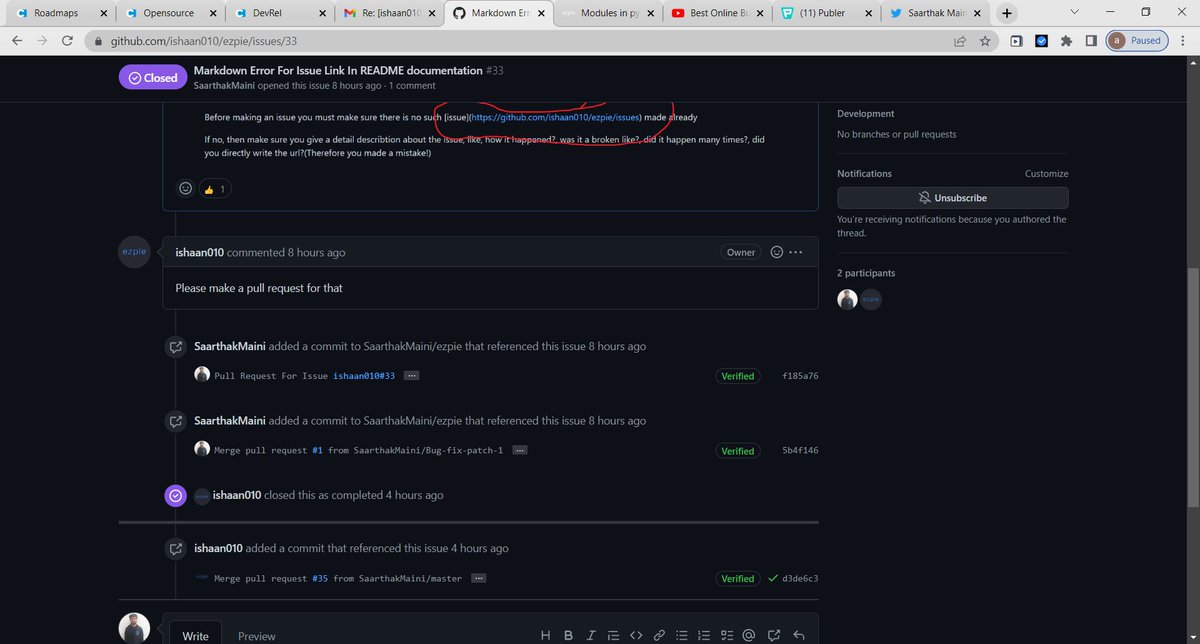The width and height of the screenshot is (1200, 644).
Task: Click Verified badge for commit d3de6c3
Action: click(x=738, y=579)
